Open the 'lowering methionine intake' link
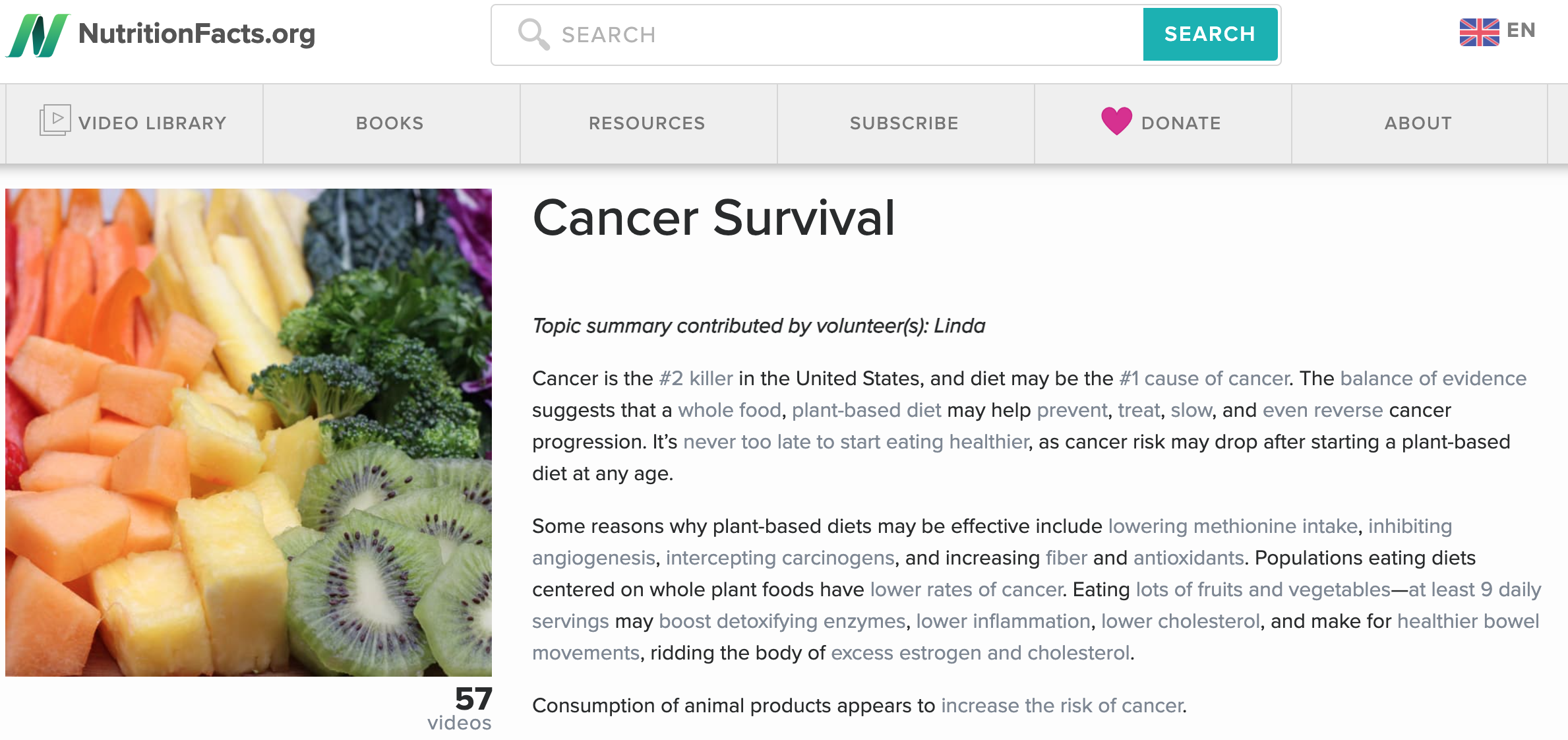Image resolution: width=1568 pixels, height=740 pixels. [x=1233, y=526]
